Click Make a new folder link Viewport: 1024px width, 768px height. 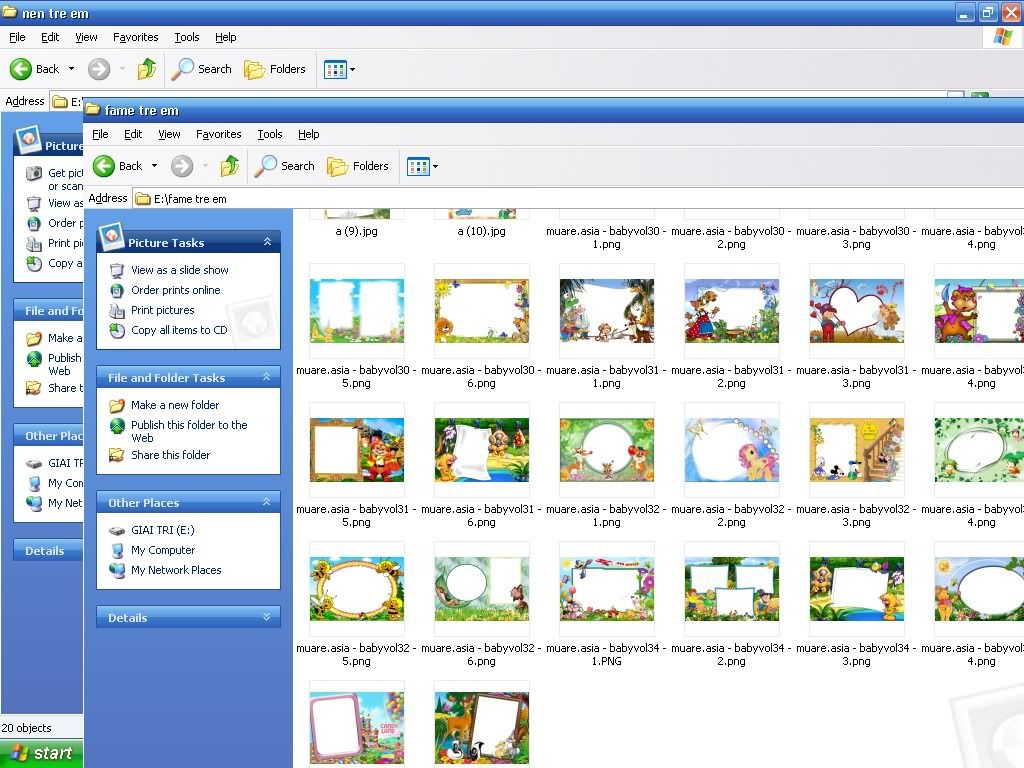pos(175,406)
